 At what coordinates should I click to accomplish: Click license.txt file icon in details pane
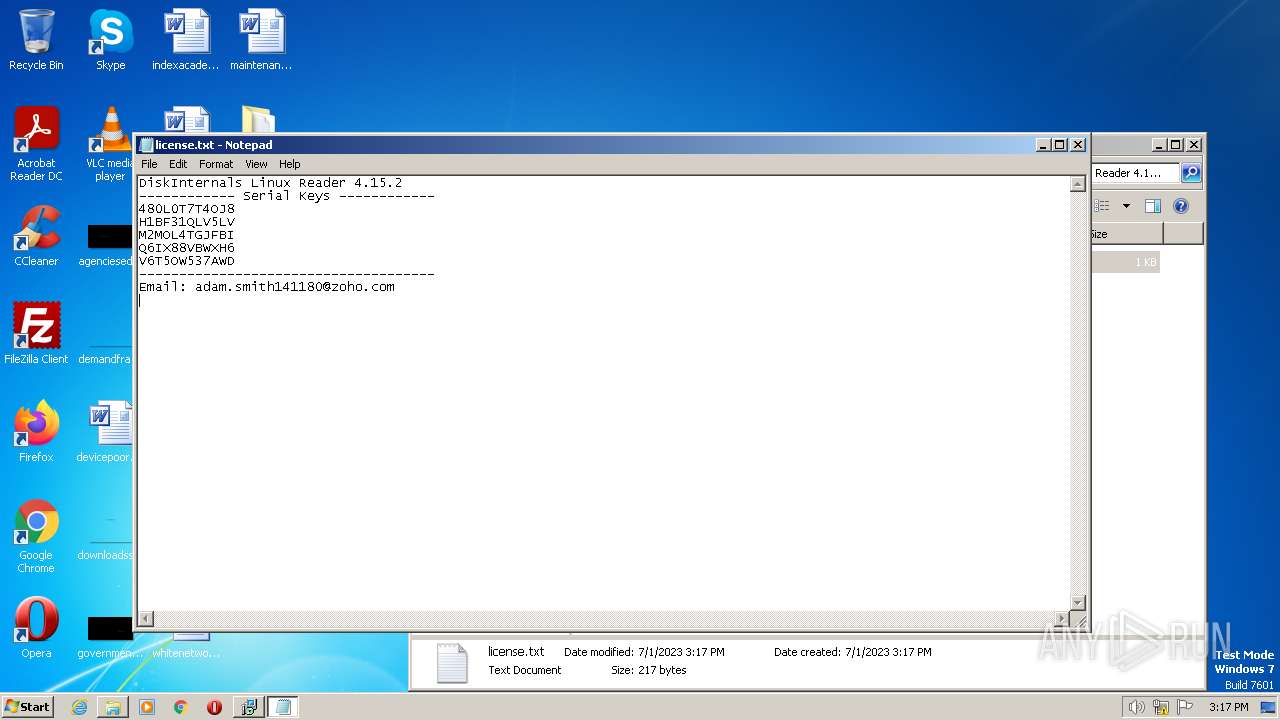click(452, 663)
